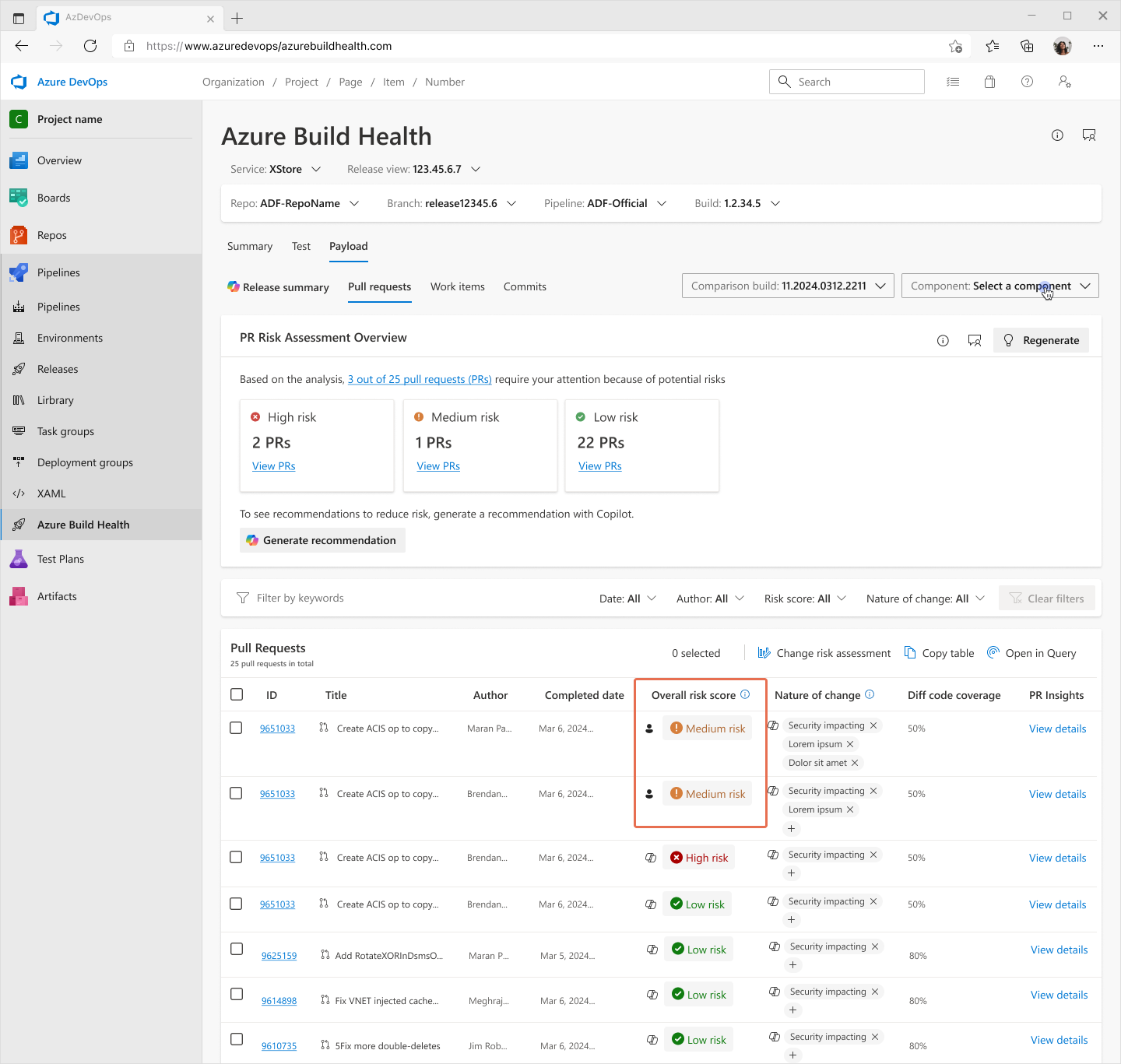Open the Pipeline ADF-Official dropdown
1121x1064 pixels.
tap(606, 203)
